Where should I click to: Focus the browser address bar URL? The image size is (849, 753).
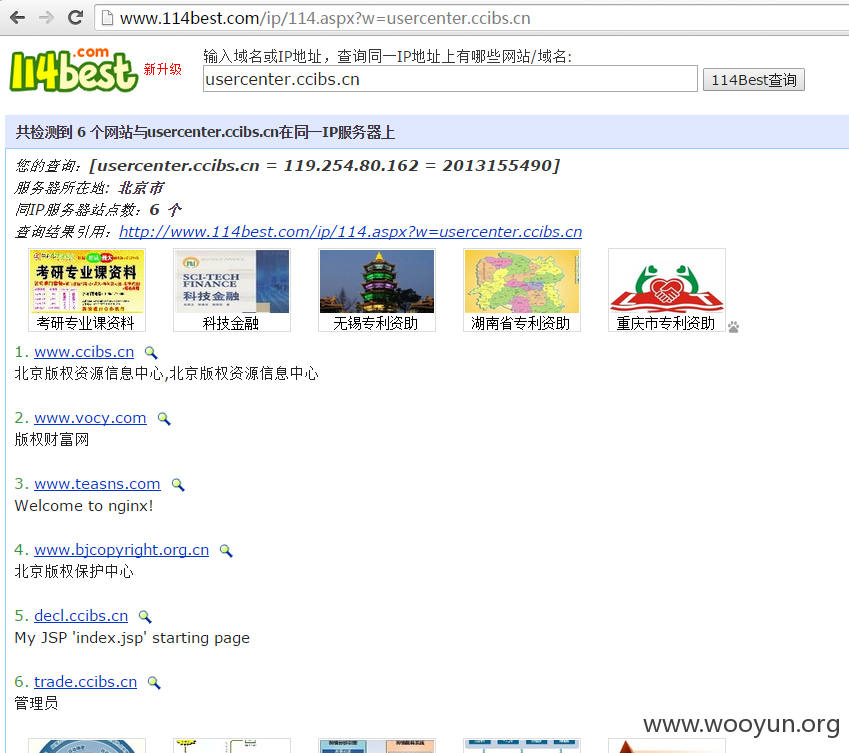point(325,18)
